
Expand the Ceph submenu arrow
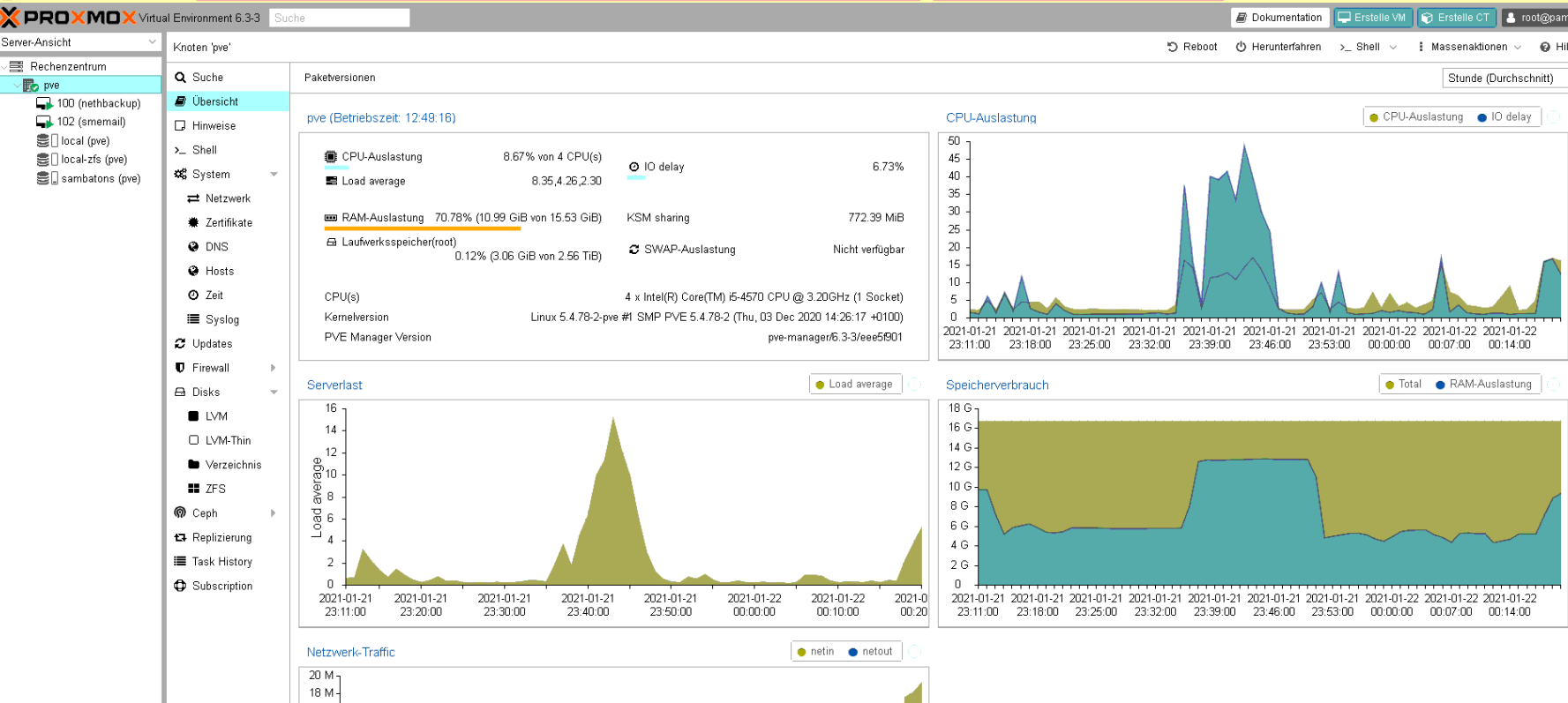click(274, 513)
